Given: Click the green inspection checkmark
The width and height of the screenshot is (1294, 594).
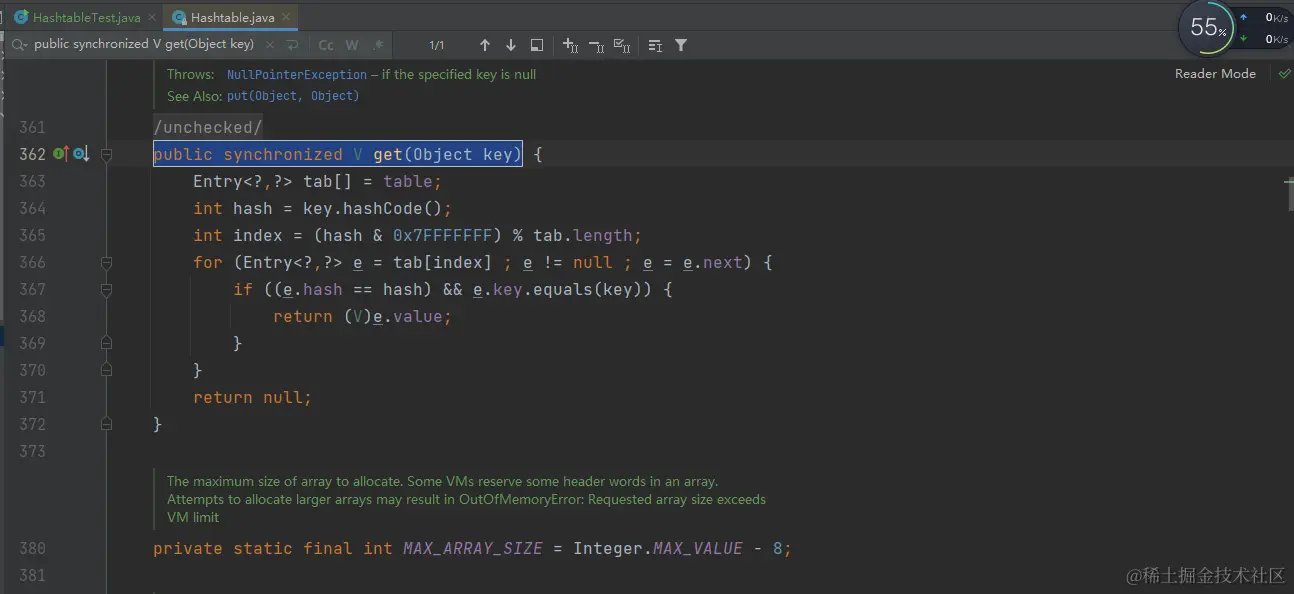Looking at the screenshot, I should pos(1284,74).
